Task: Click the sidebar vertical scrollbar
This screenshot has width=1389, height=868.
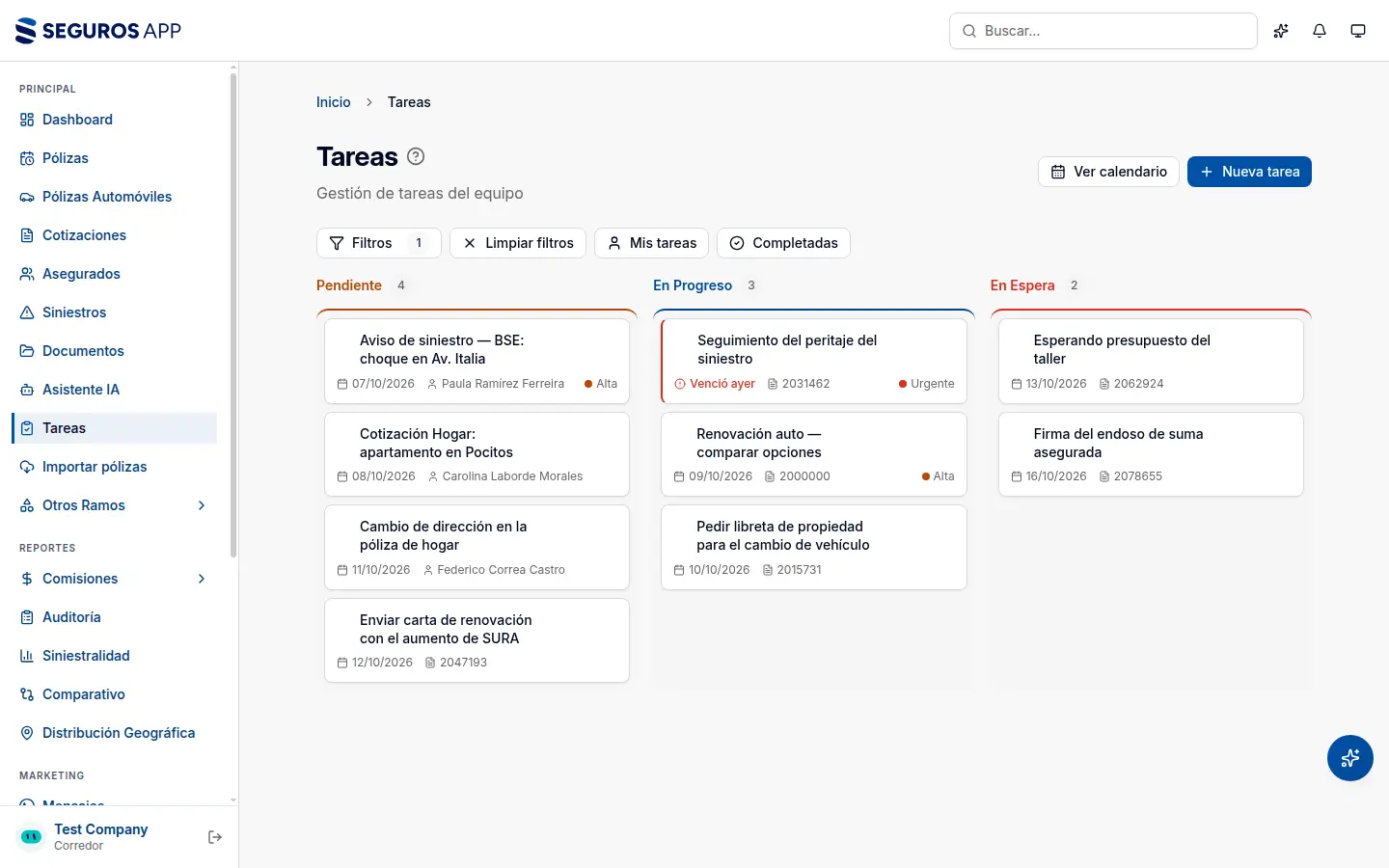Action: coord(233,316)
